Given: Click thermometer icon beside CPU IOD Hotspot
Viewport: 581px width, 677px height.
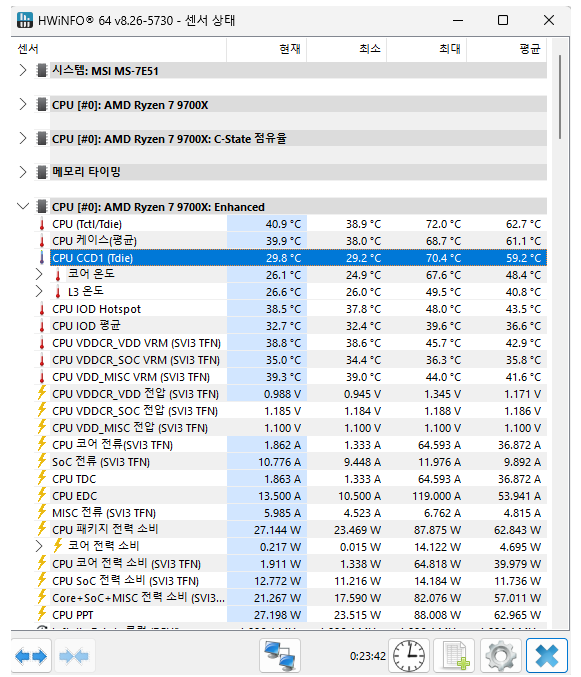Looking at the screenshot, I should (42, 309).
